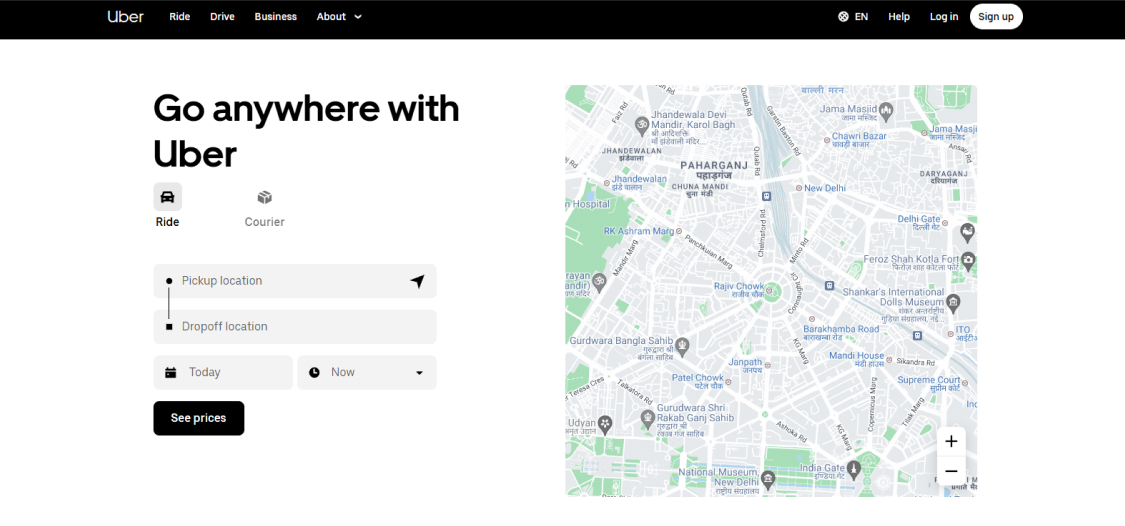Click Supreme Court map label
The image size is (1125, 526).
pyautogui.click(x=928, y=380)
